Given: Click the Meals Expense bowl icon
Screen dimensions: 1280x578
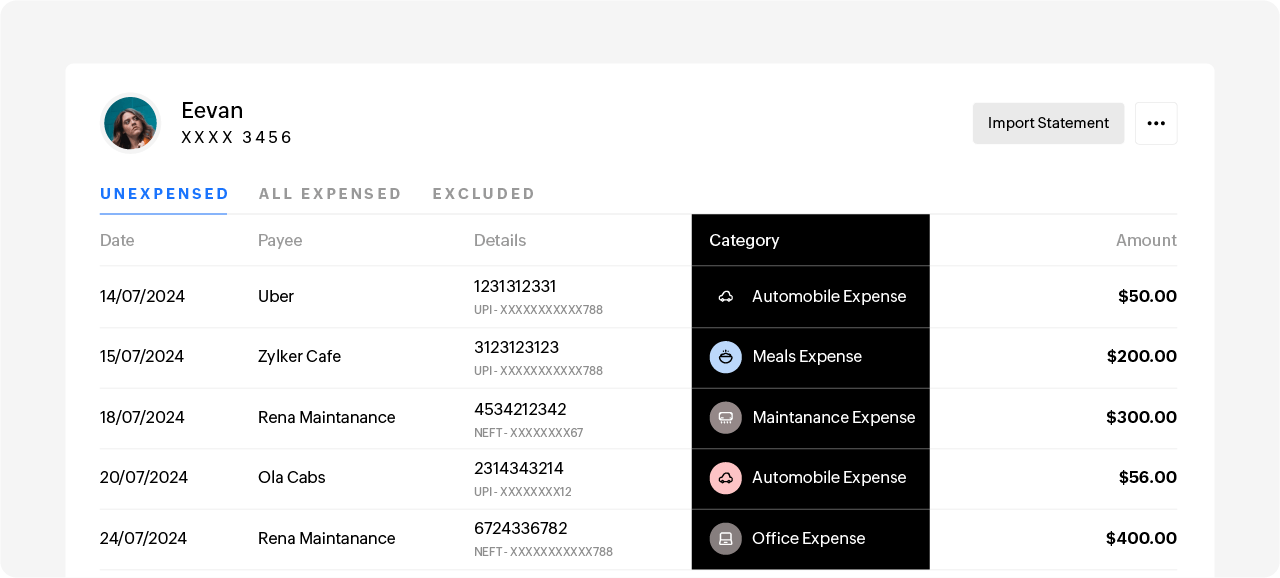Looking at the screenshot, I should pyautogui.click(x=726, y=357).
